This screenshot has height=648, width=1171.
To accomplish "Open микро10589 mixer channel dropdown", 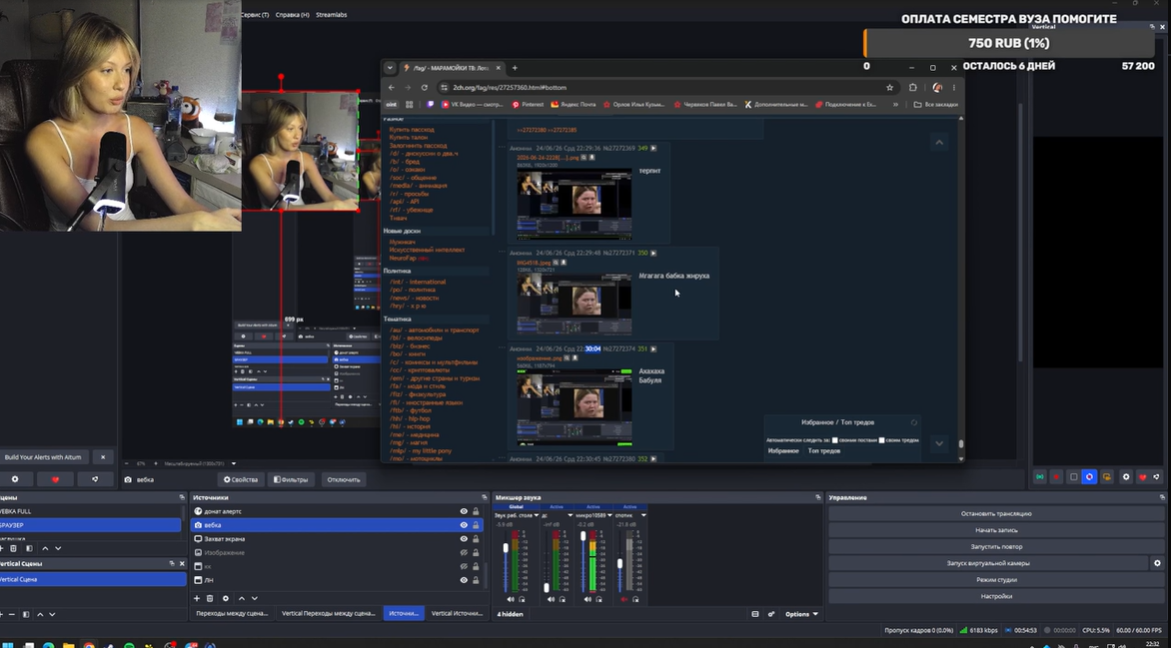I will coord(609,515).
